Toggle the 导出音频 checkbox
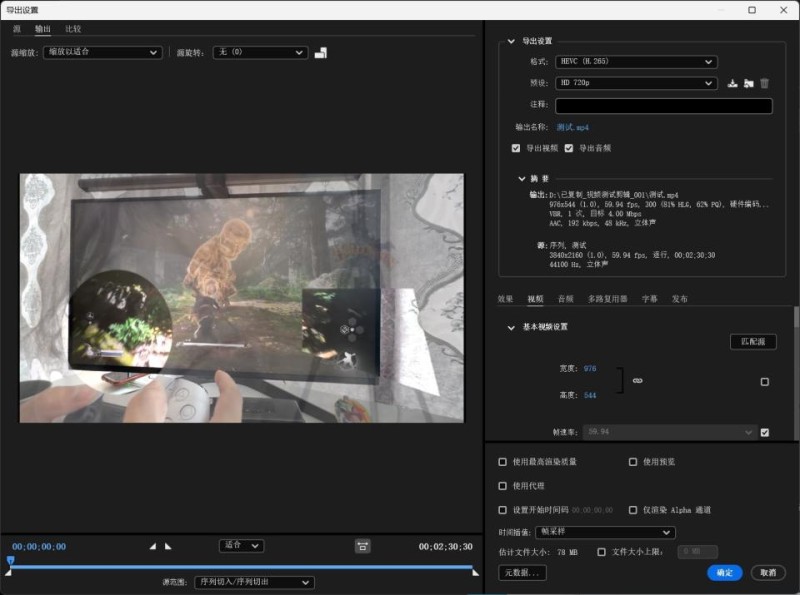Viewport: 800px width, 595px height. click(568, 148)
